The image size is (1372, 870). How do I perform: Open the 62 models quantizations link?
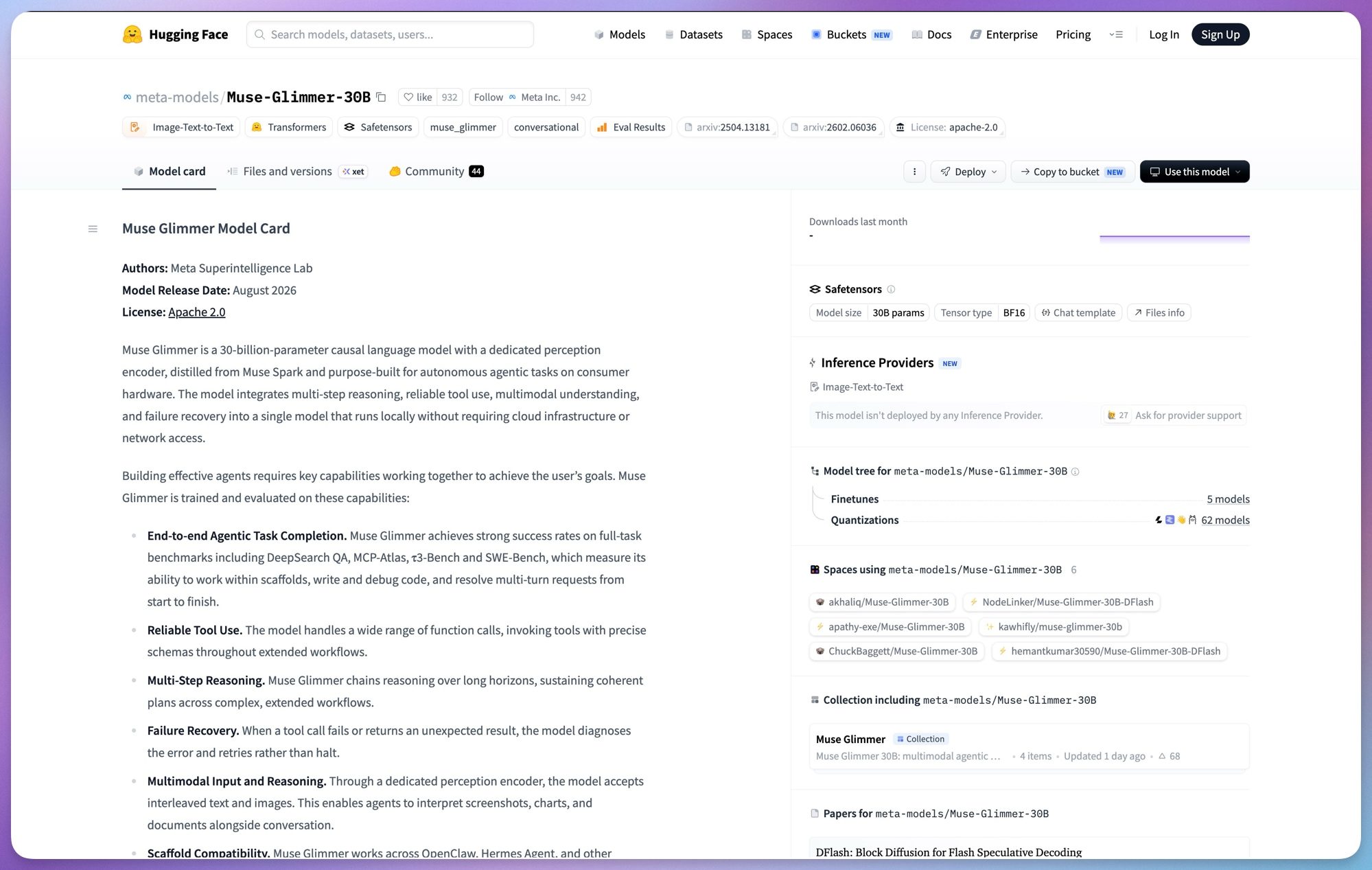click(x=1225, y=520)
